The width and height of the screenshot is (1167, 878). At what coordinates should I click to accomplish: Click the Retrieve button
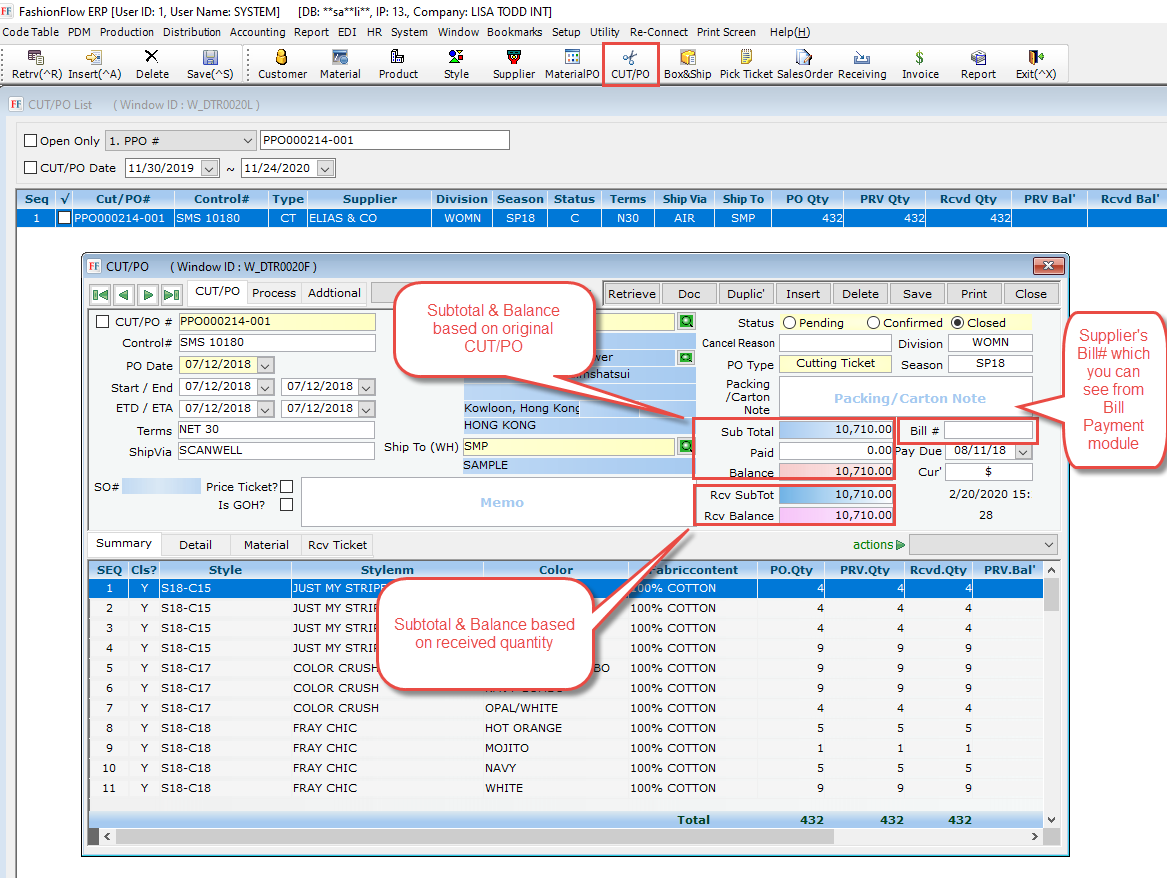(x=632, y=294)
